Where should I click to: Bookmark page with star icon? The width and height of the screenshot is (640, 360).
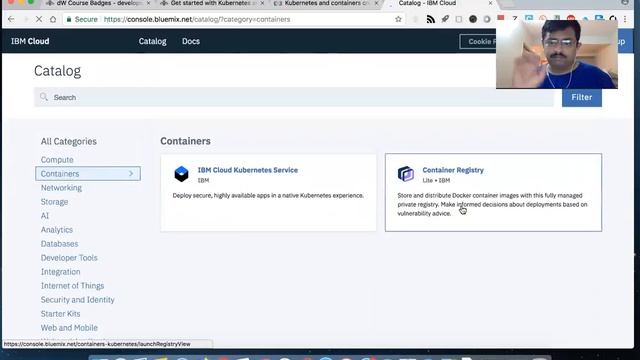398,19
